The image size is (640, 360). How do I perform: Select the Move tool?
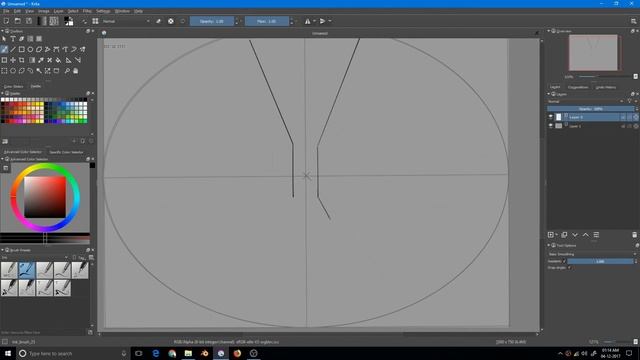pyautogui.click(x=13, y=60)
